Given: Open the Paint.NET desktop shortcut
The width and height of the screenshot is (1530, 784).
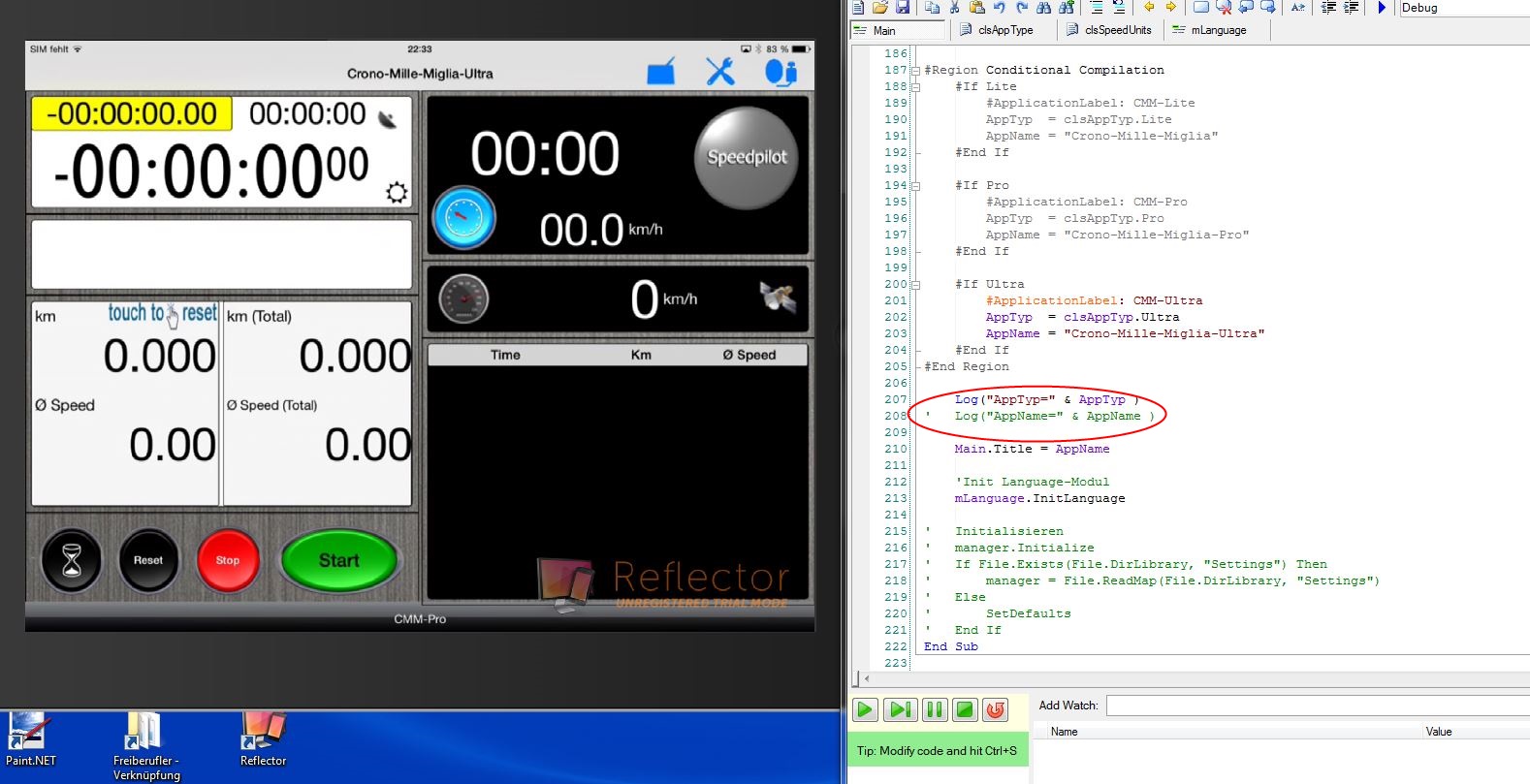Looking at the screenshot, I should 30,739.
